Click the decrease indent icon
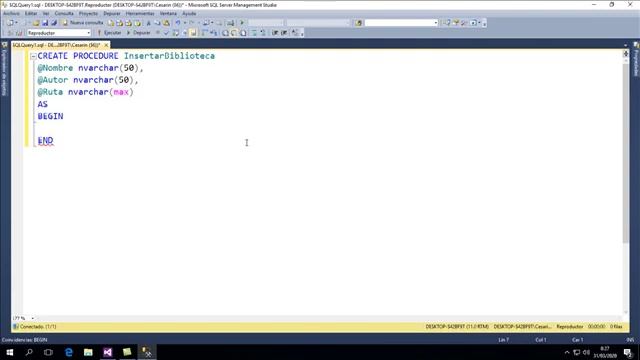Screen dimensions: 640x360 click(x=275, y=33)
